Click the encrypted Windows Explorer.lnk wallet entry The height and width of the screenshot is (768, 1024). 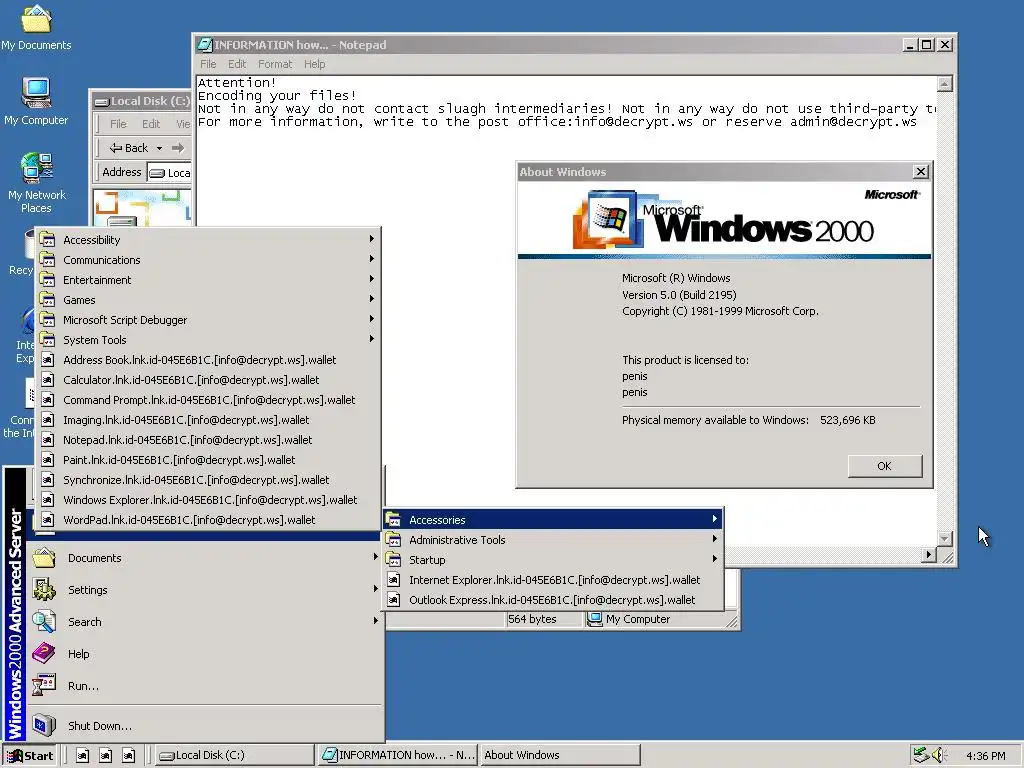208,500
